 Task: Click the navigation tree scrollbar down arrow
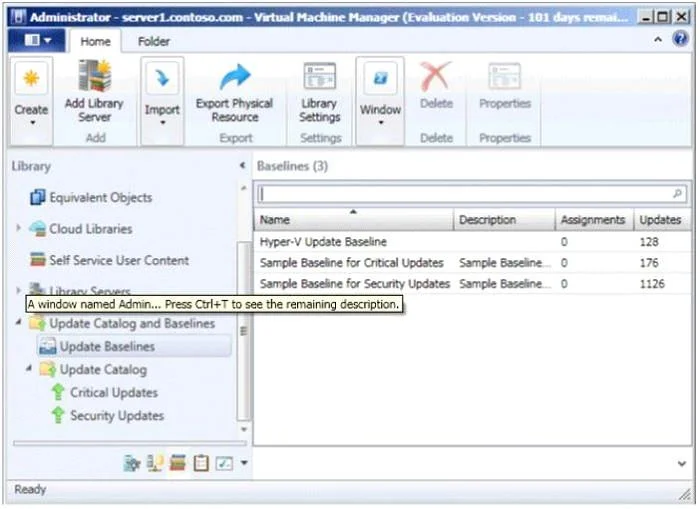pyautogui.click(x=244, y=429)
